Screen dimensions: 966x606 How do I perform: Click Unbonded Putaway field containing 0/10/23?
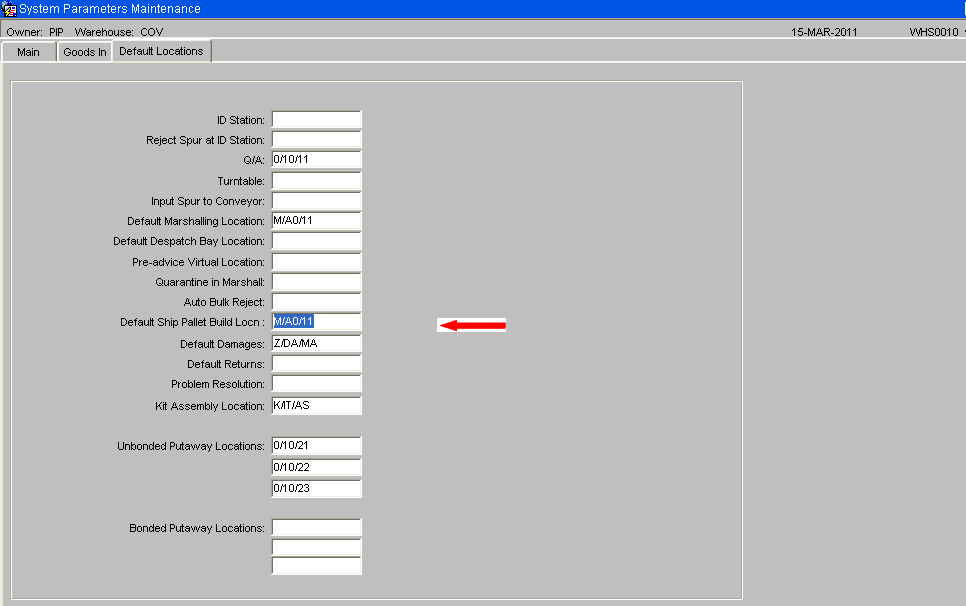coord(317,488)
